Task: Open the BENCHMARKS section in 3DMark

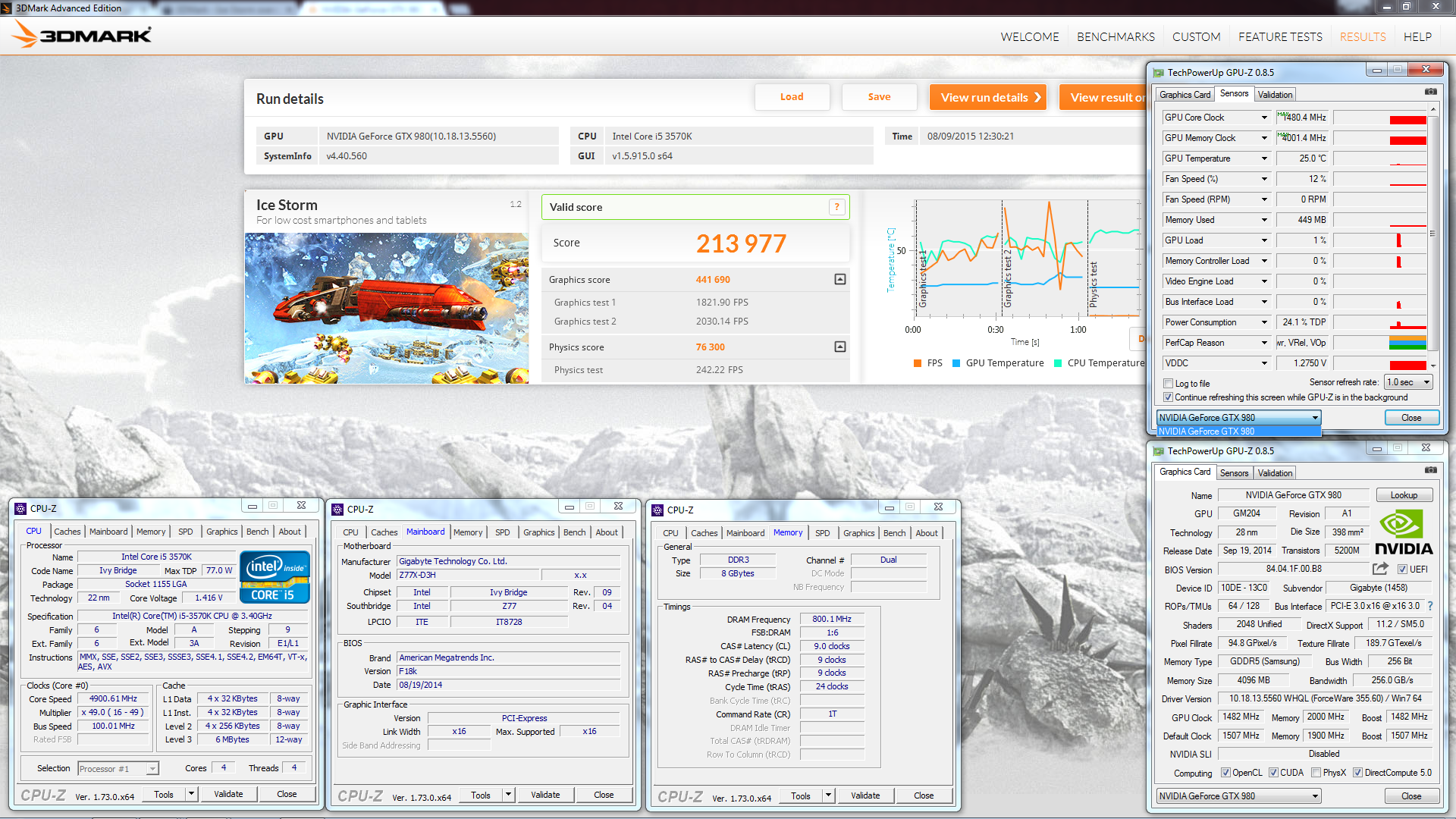Action: (1116, 36)
